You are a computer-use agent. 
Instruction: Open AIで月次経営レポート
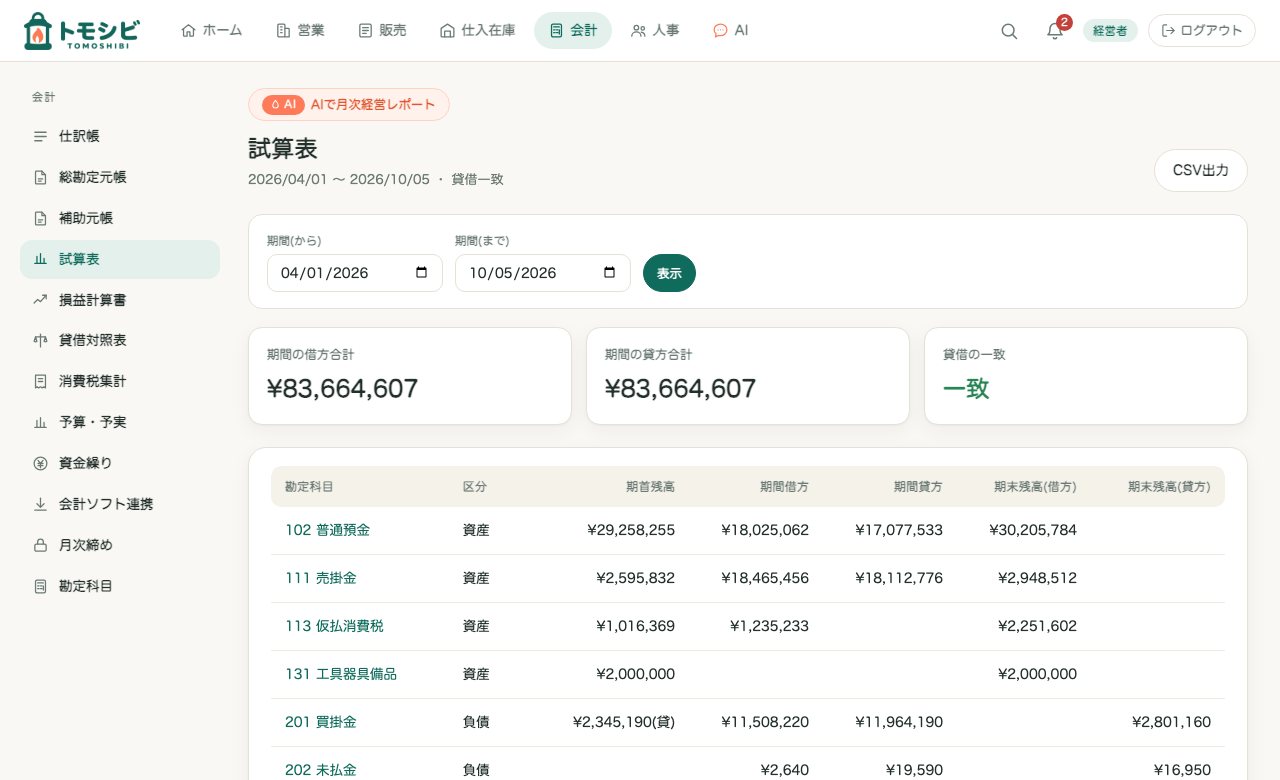pyautogui.click(x=349, y=104)
